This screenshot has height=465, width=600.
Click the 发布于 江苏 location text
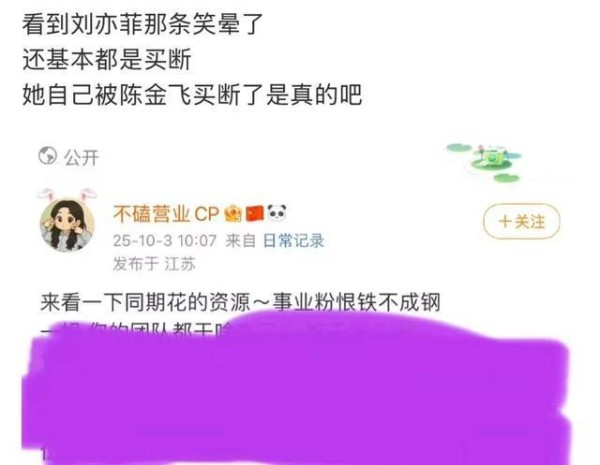154,264
